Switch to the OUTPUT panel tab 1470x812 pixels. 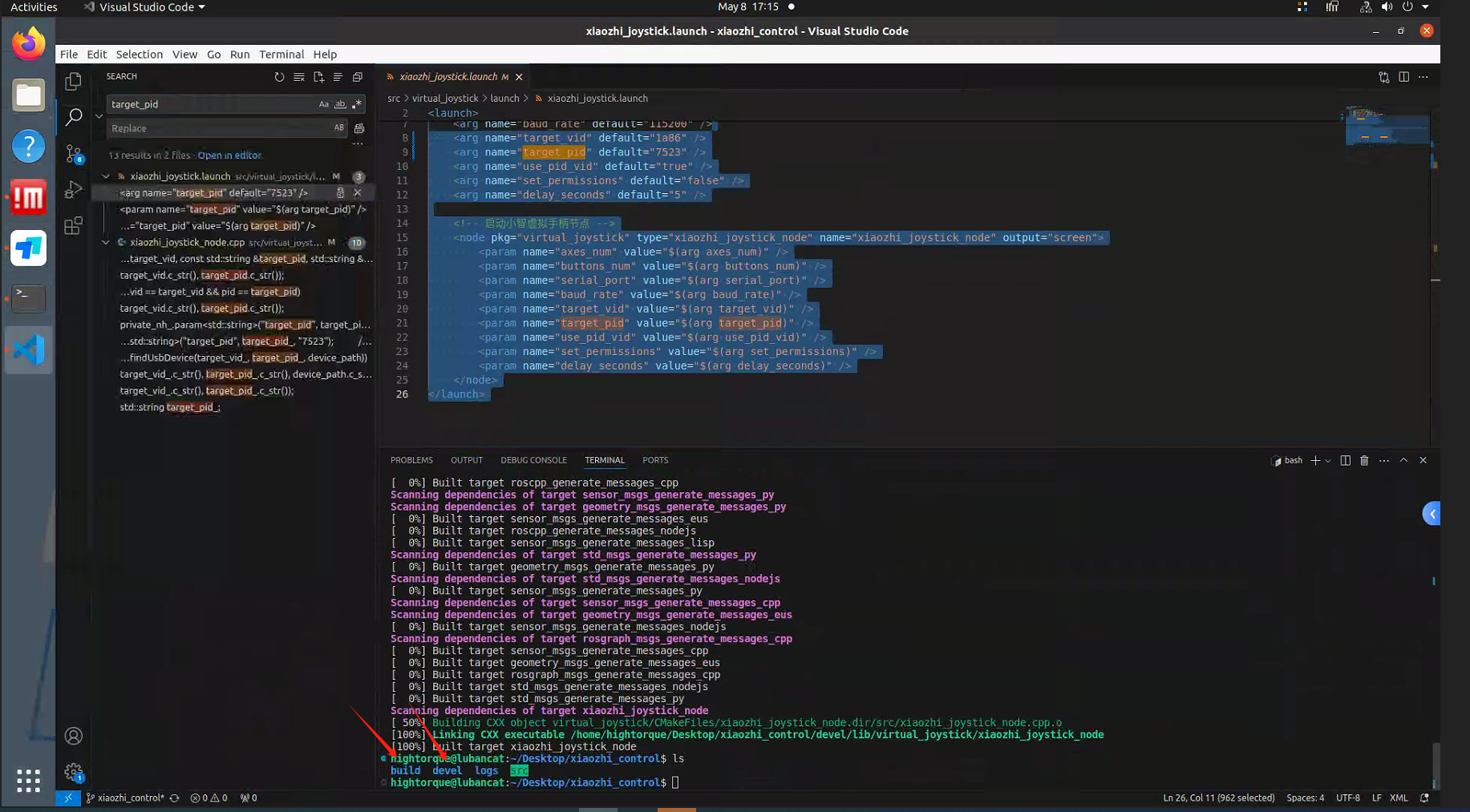[467, 460]
